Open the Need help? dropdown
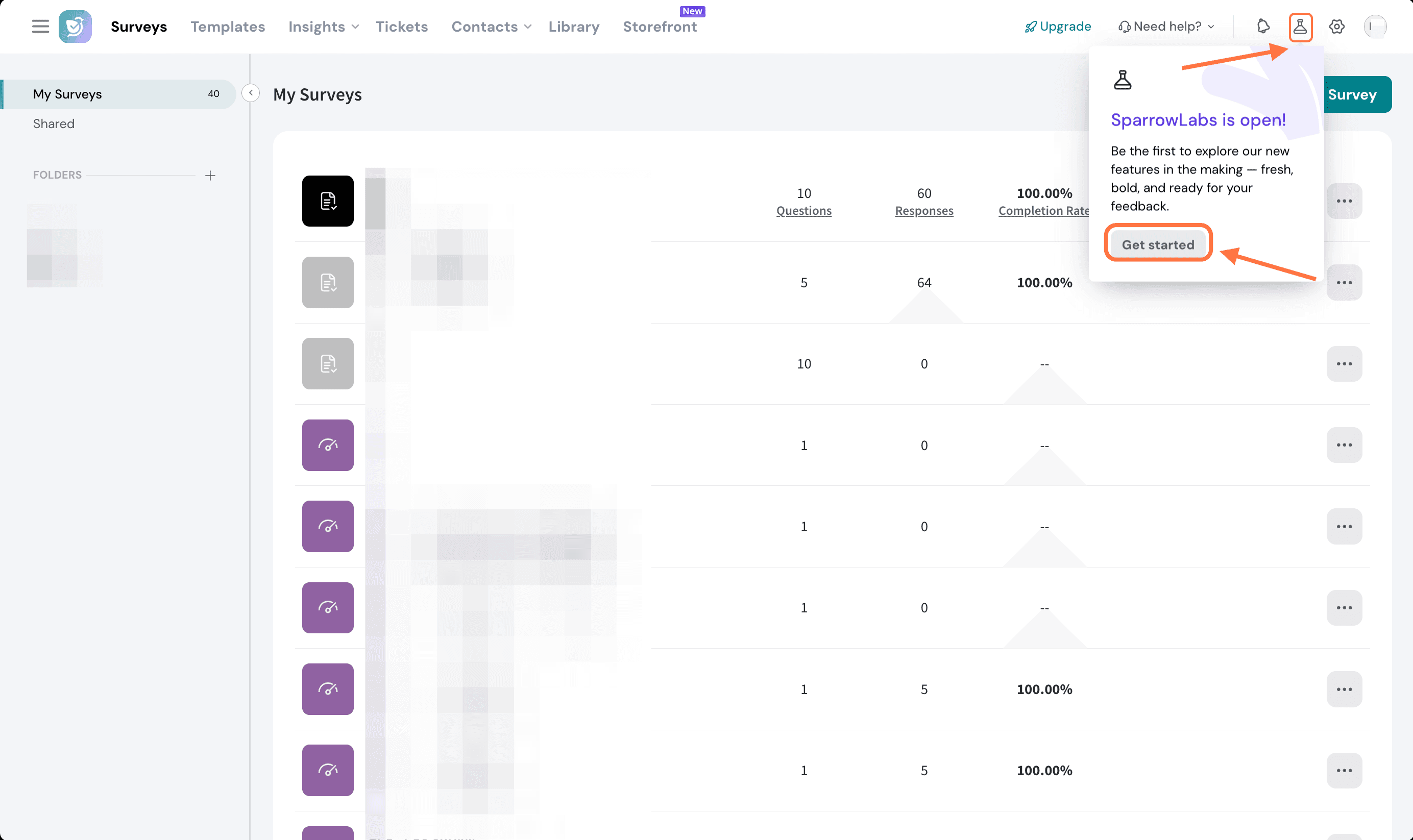This screenshot has width=1413, height=840. [x=1166, y=27]
